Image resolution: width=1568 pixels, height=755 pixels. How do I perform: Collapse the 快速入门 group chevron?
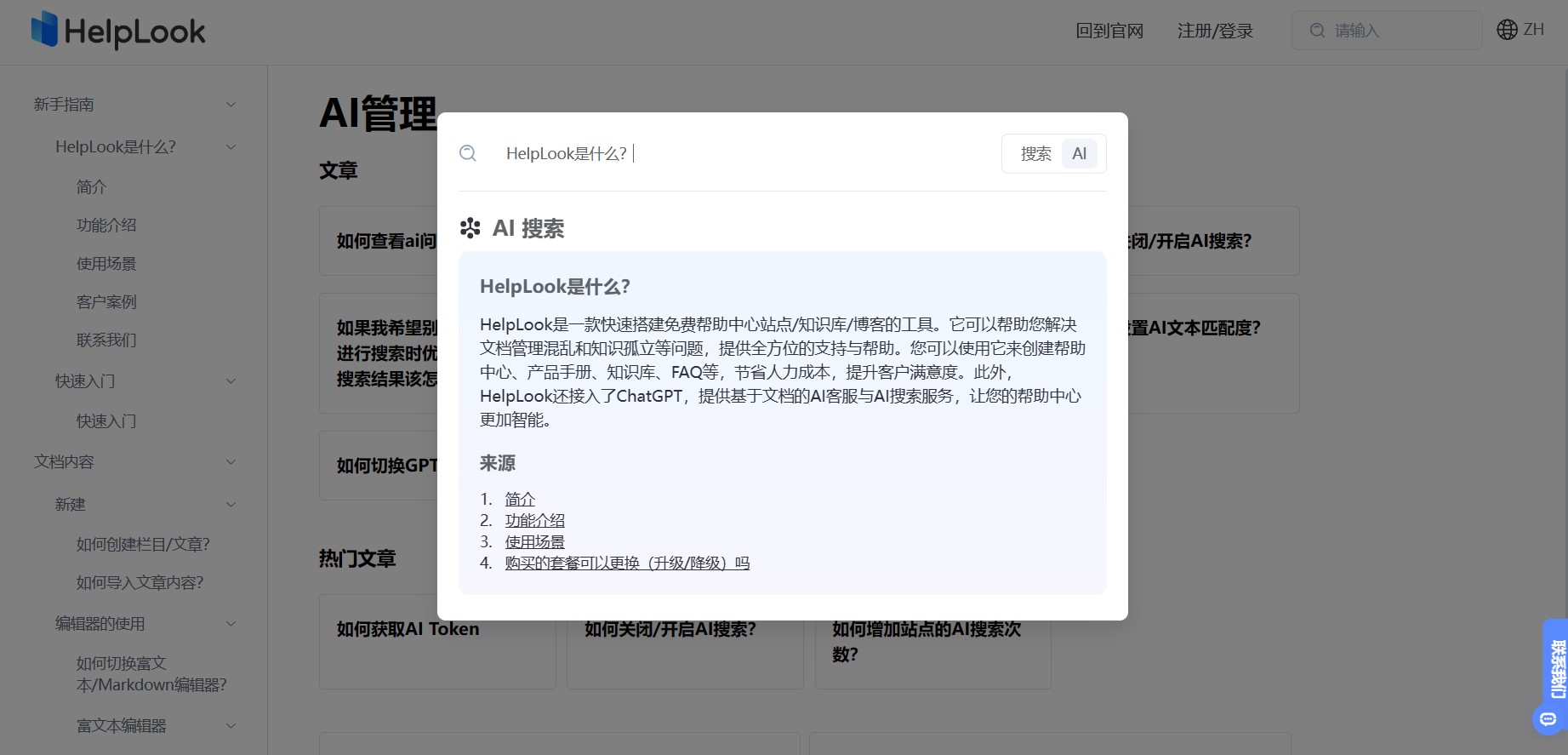coord(231,381)
